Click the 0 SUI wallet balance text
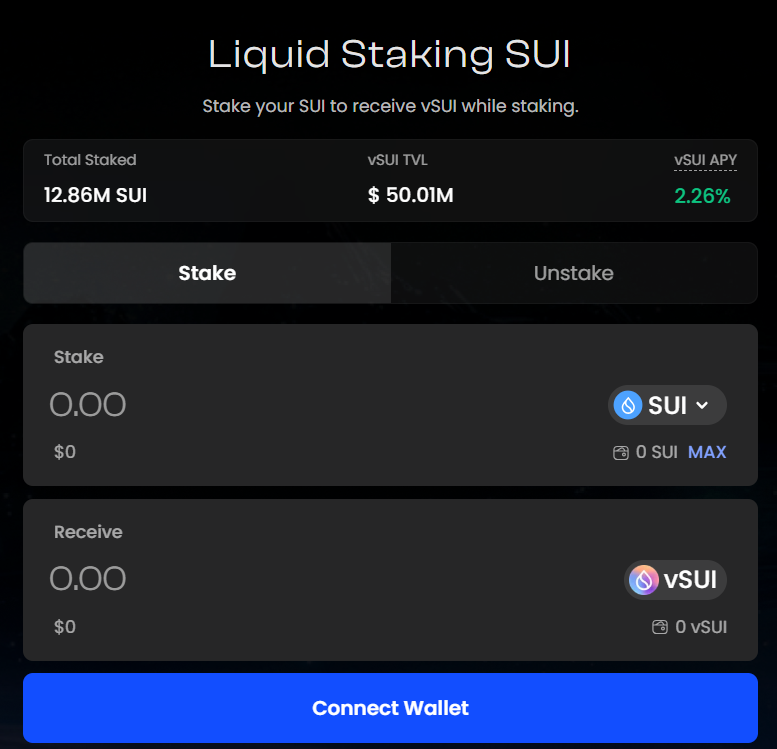The image size is (777, 749). pyautogui.click(x=657, y=452)
